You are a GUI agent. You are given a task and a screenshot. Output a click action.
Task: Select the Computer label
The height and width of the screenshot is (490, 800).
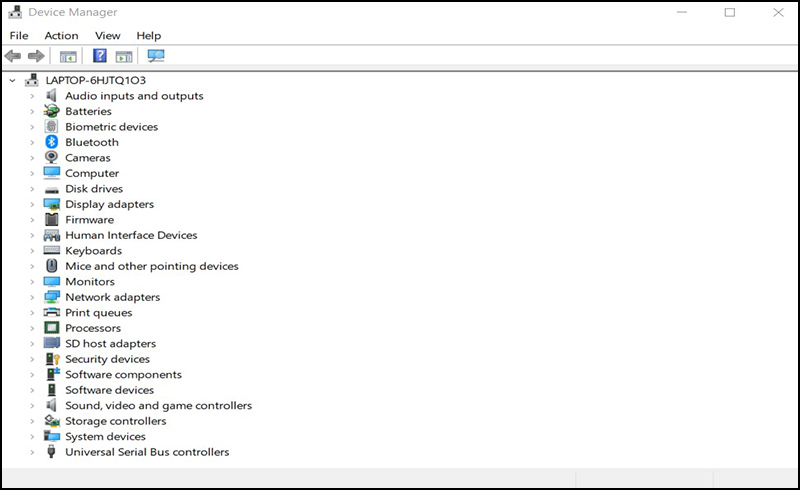pos(92,174)
